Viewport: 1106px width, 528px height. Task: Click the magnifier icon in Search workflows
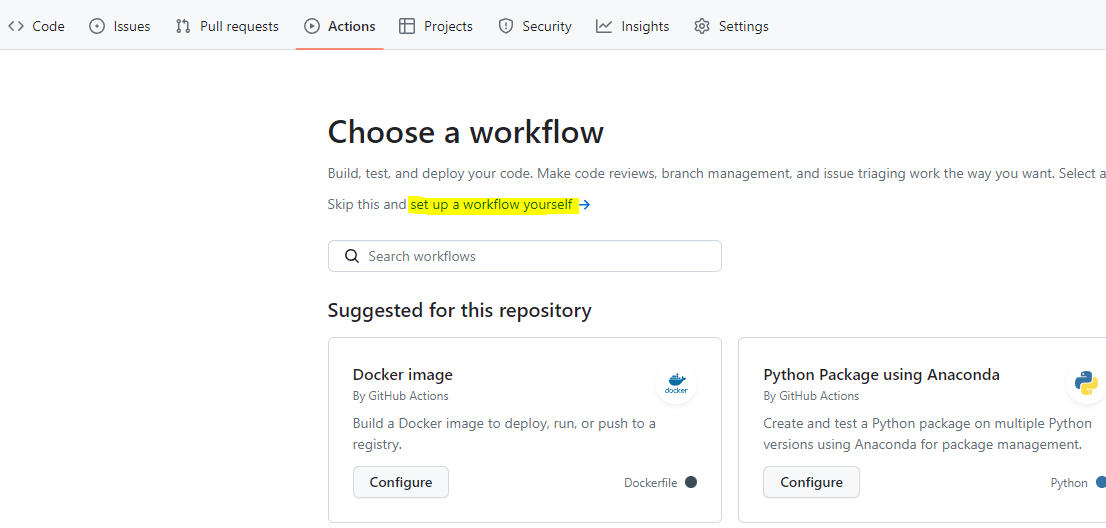click(x=352, y=256)
